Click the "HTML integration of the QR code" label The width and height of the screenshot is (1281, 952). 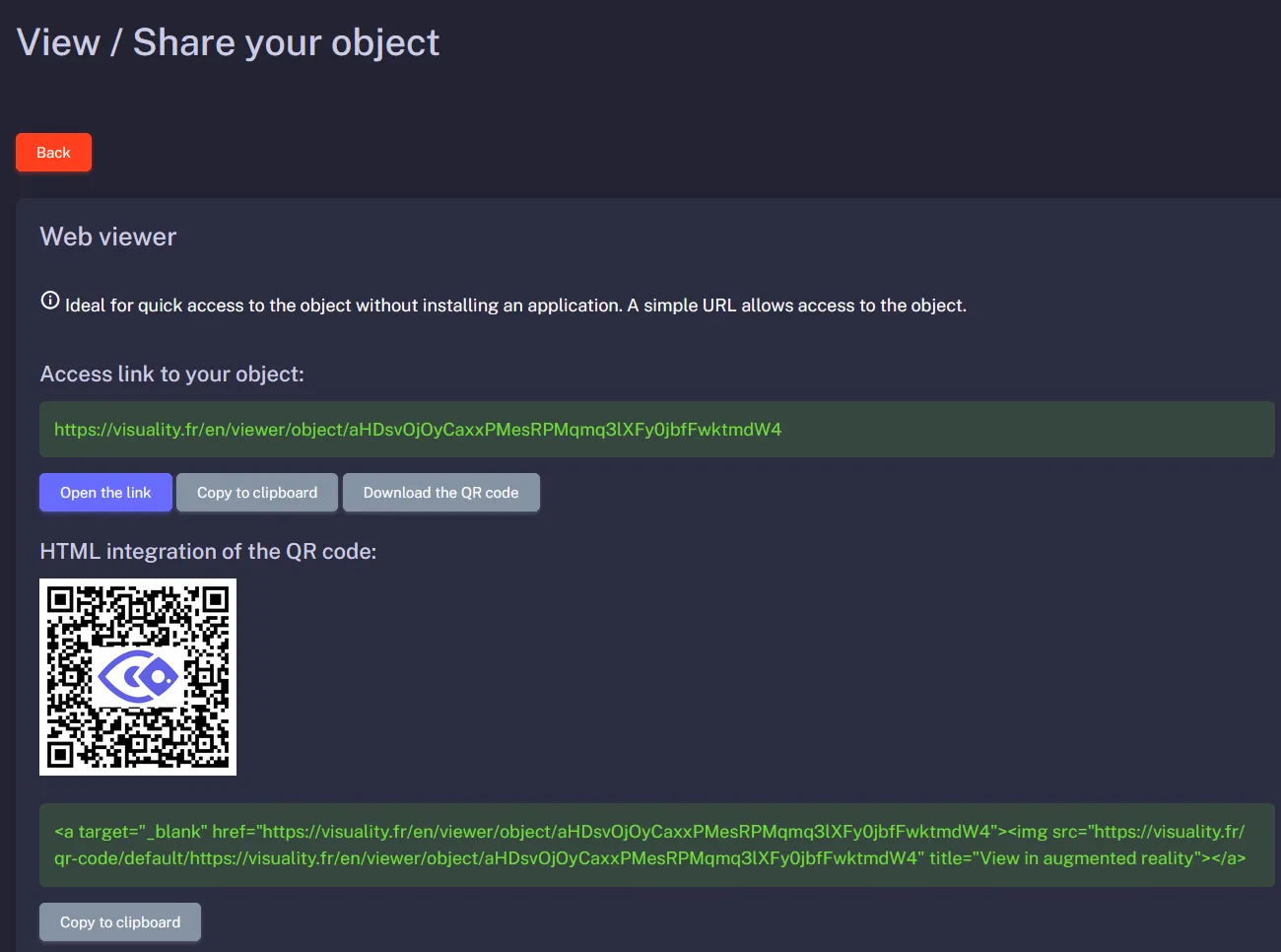pos(208,551)
